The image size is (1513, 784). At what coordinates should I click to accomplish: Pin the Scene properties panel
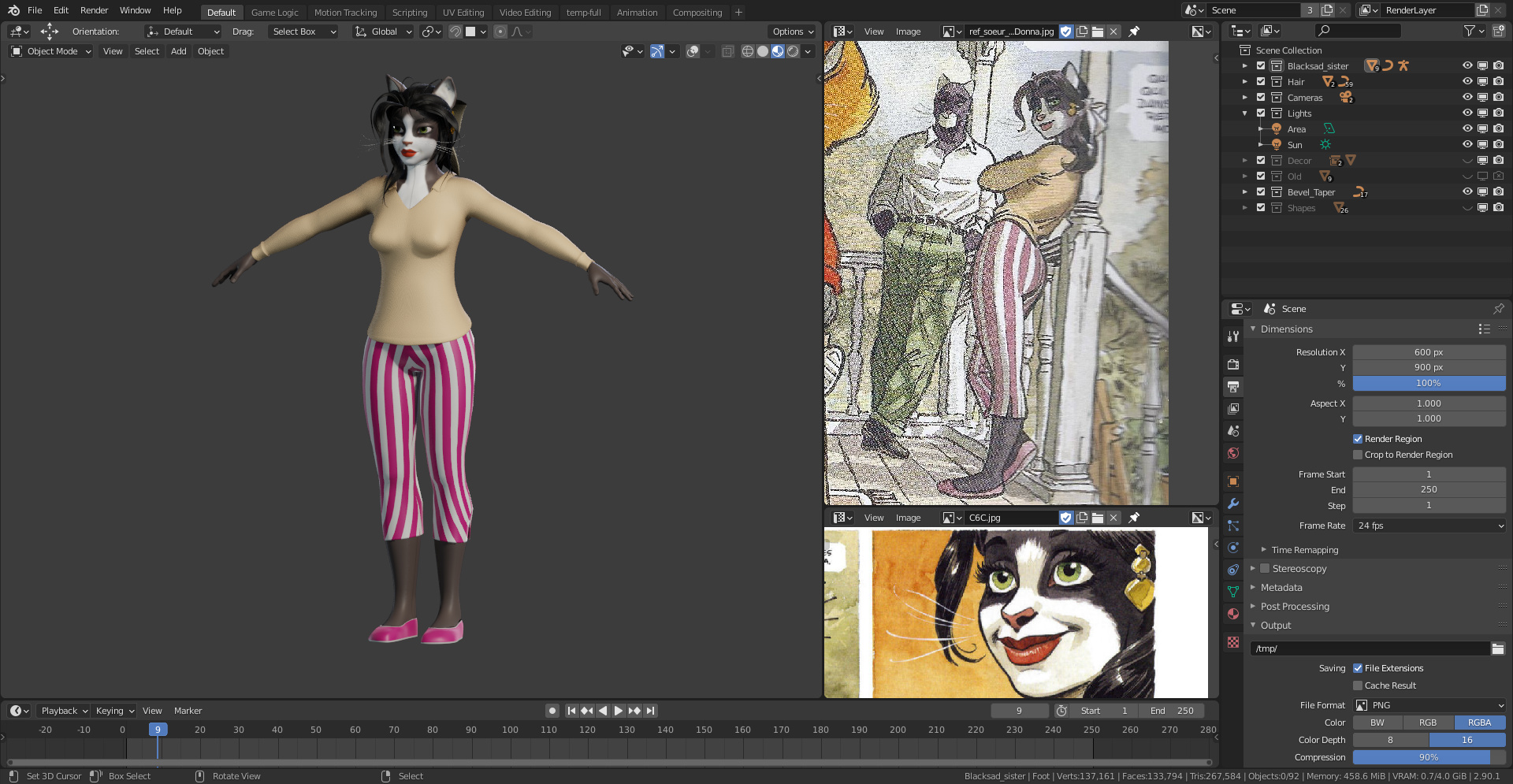pyautogui.click(x=1498, y=309)
